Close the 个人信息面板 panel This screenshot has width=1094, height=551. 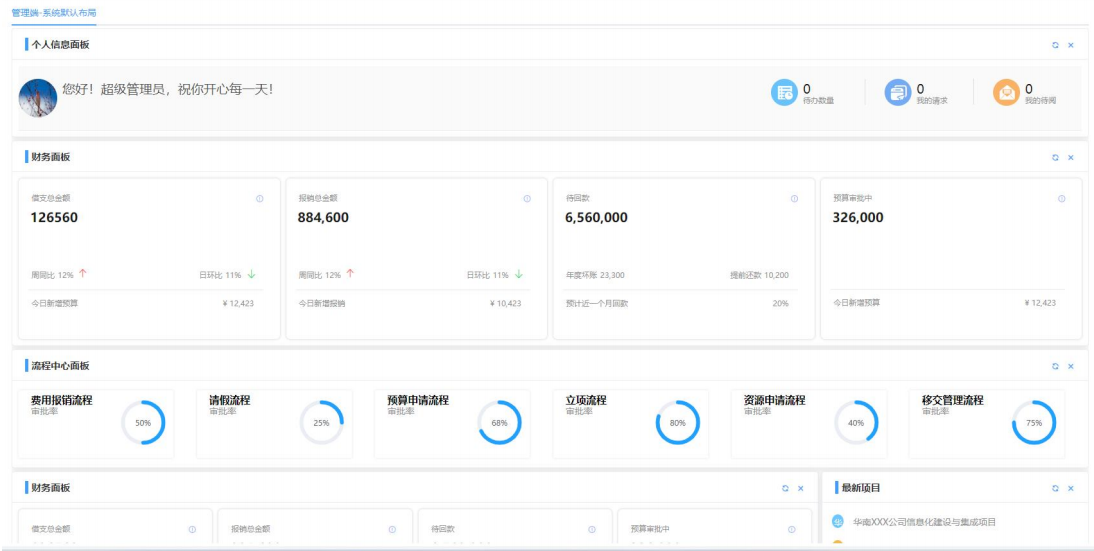coord(1071,45)
